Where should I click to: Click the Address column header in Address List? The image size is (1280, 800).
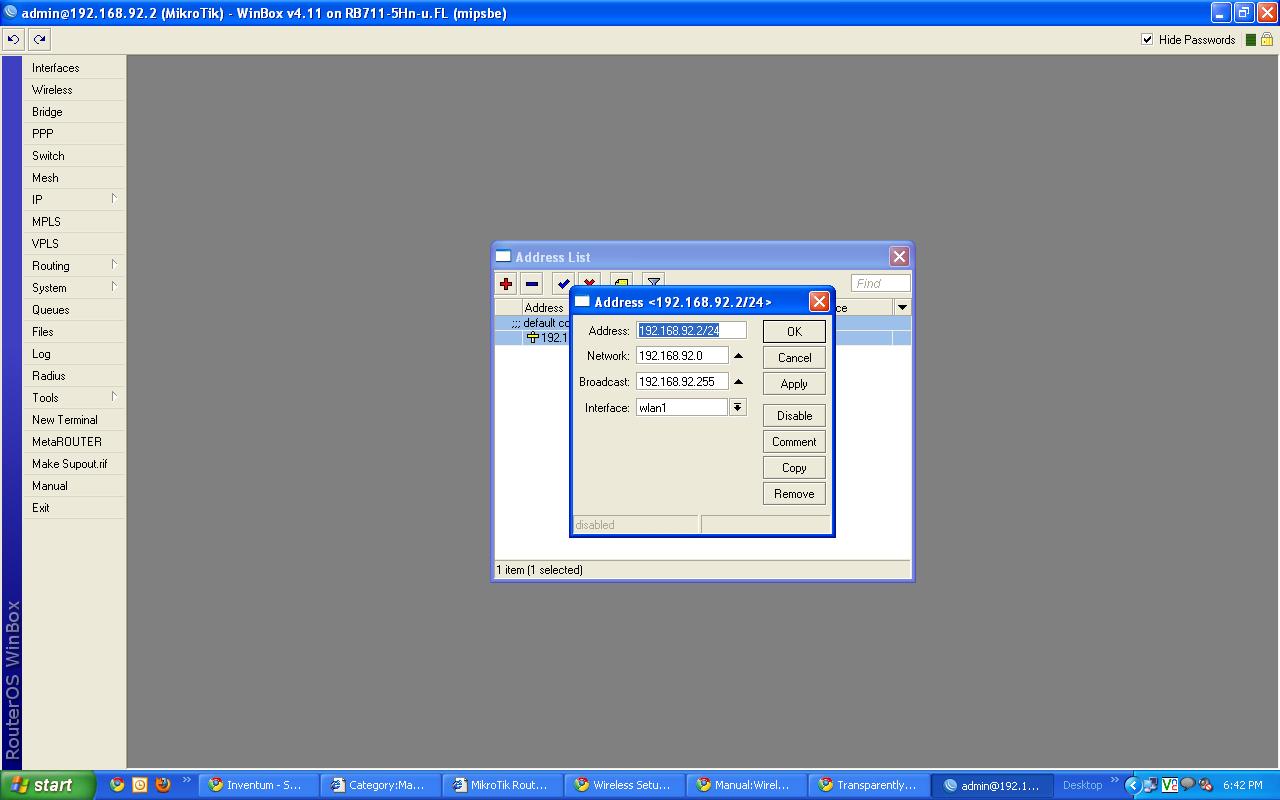click(546, 307)
